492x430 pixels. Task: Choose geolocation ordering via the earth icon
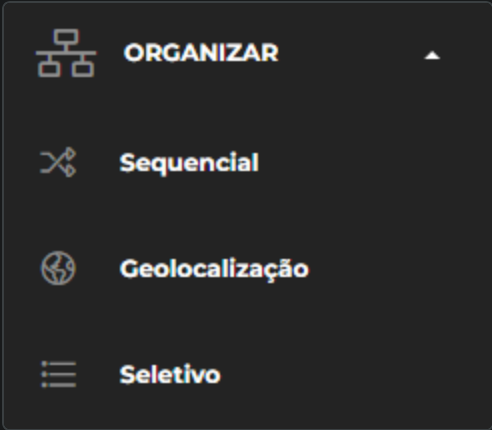pyautogui.click(x=58, y=268)
